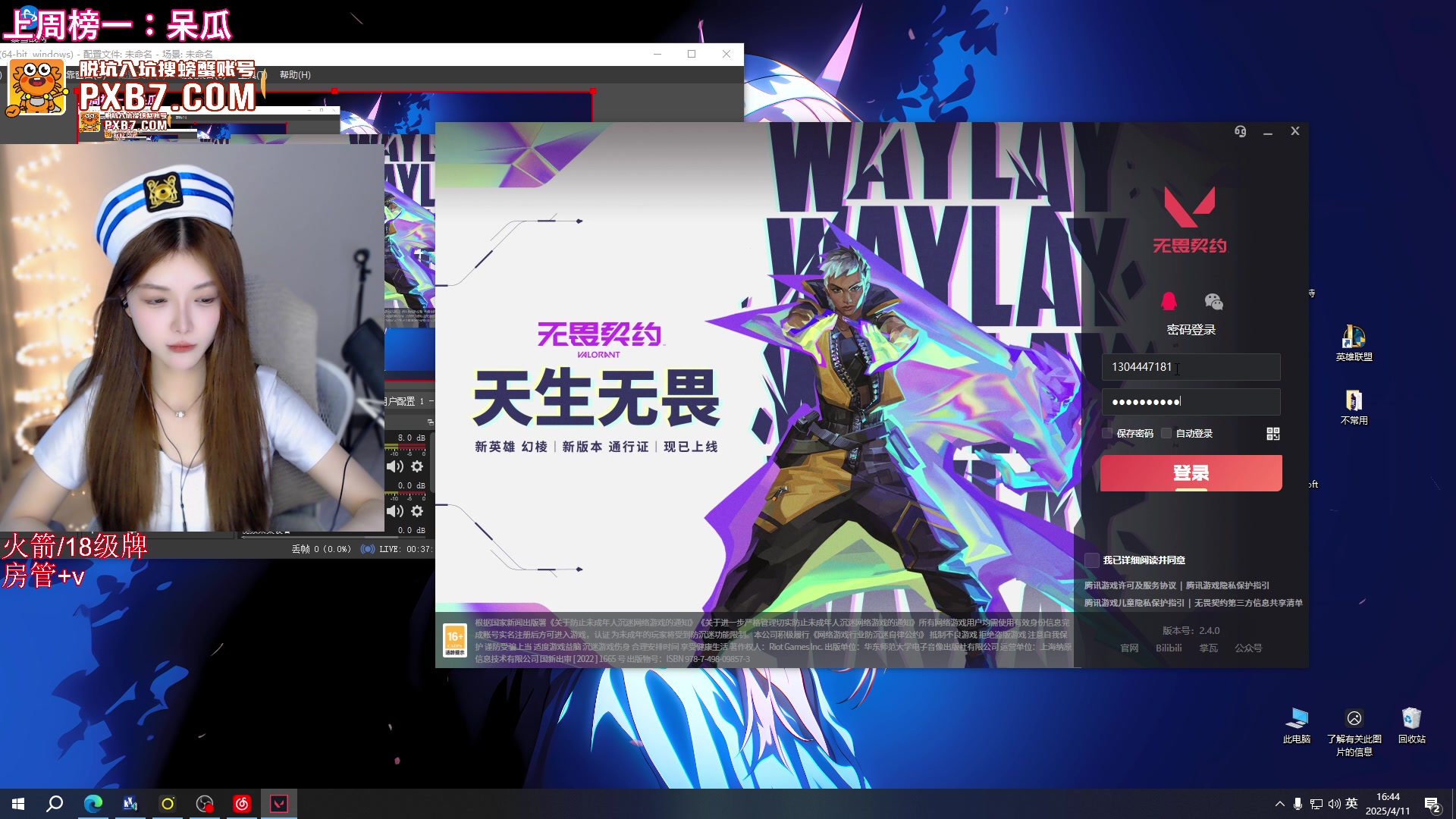
Task: Click the account number input field
Action: tap(1191, 367)
